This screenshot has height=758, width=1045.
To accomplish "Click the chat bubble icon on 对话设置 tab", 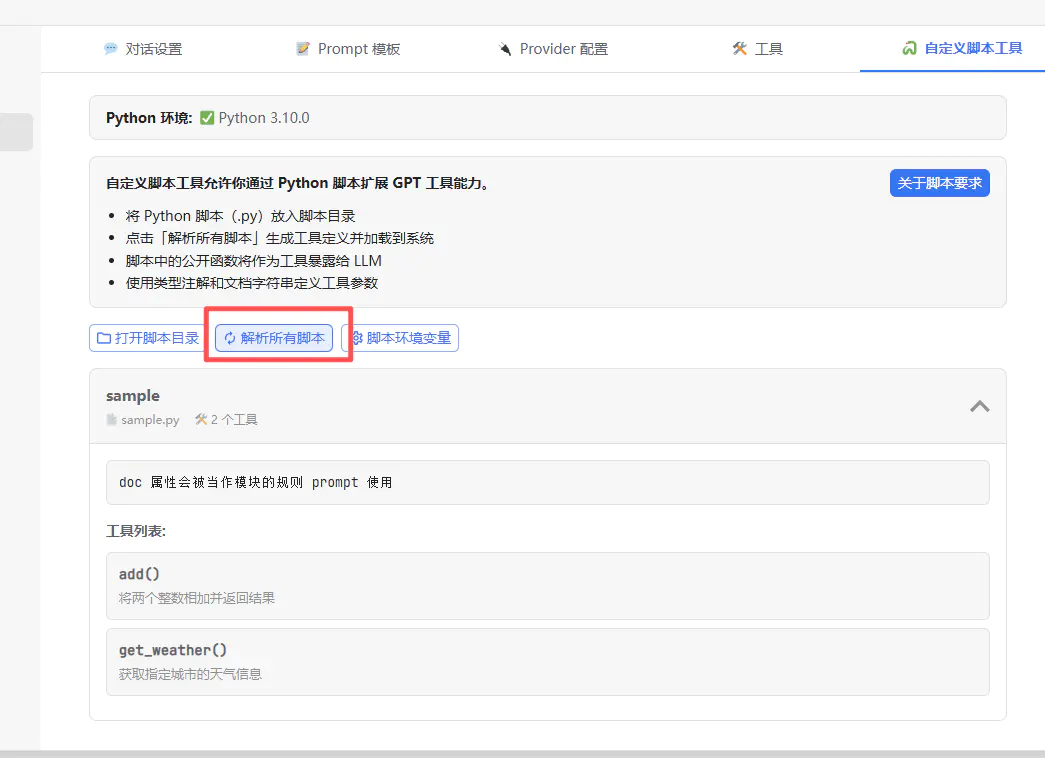I will pos(111,49).
